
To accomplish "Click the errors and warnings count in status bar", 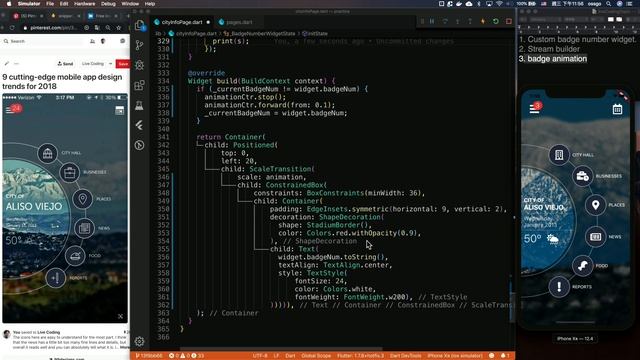I will click(187, 356).
